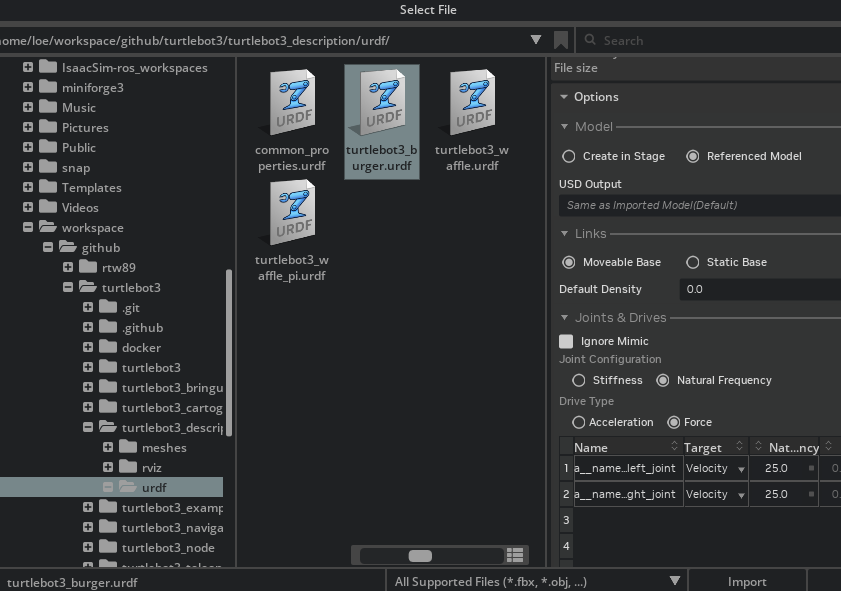Select rviz folder icon
This screenshot has width=841, height=591.
128,467
